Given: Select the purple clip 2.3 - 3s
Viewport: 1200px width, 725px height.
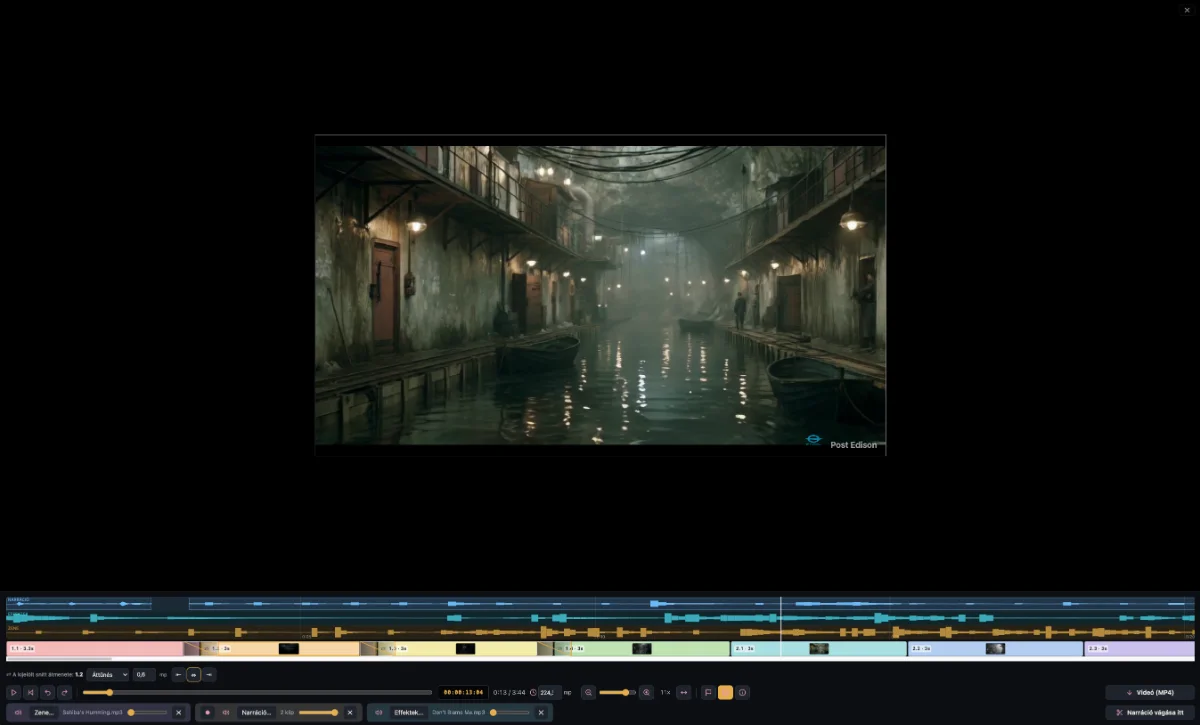Looking at the screenshot, I should (1140, 649).
